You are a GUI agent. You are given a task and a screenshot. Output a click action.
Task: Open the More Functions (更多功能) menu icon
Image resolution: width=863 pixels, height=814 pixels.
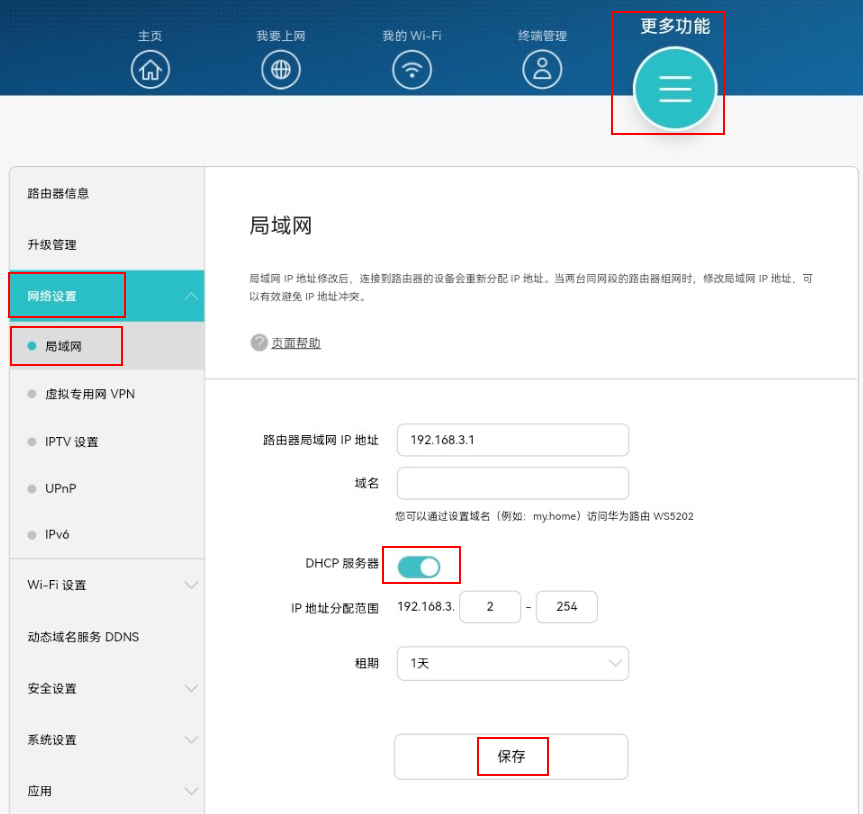tap(675, 89)
